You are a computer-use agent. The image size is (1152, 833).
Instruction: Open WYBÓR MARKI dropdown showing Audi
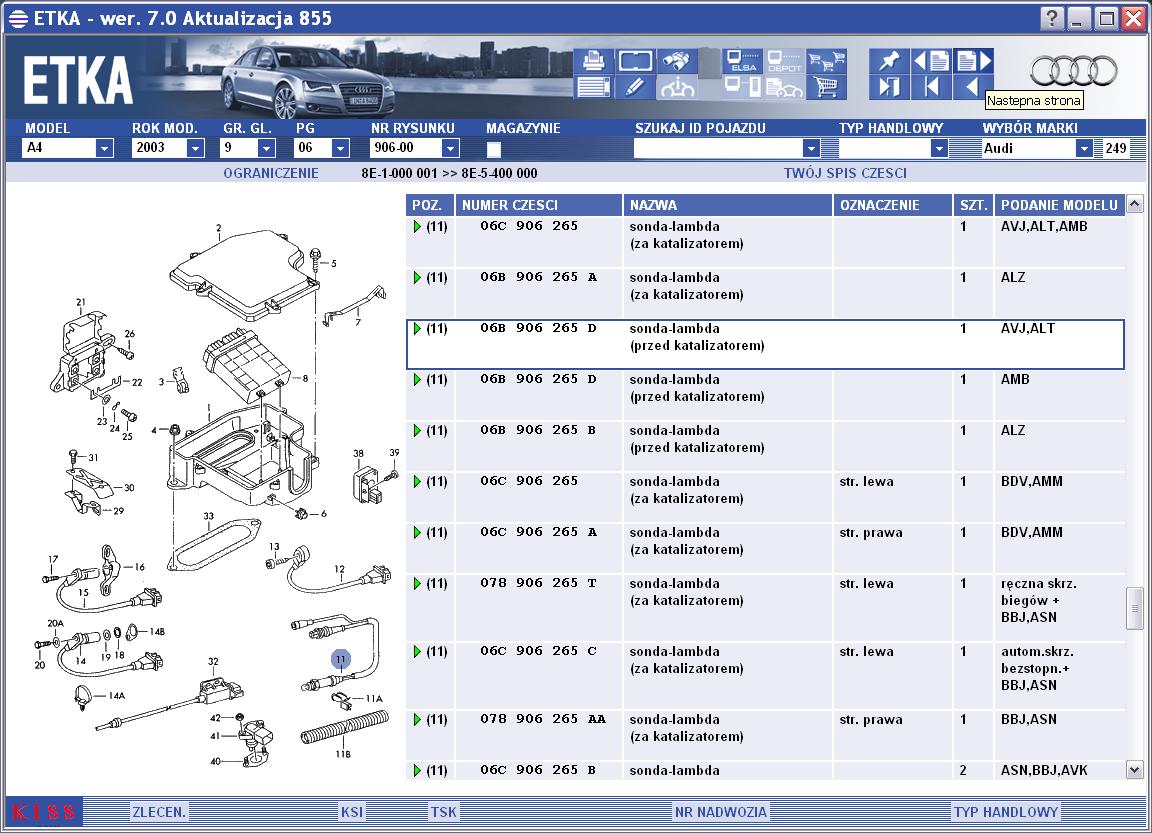pyautogui.click(x=1084, y=148)
